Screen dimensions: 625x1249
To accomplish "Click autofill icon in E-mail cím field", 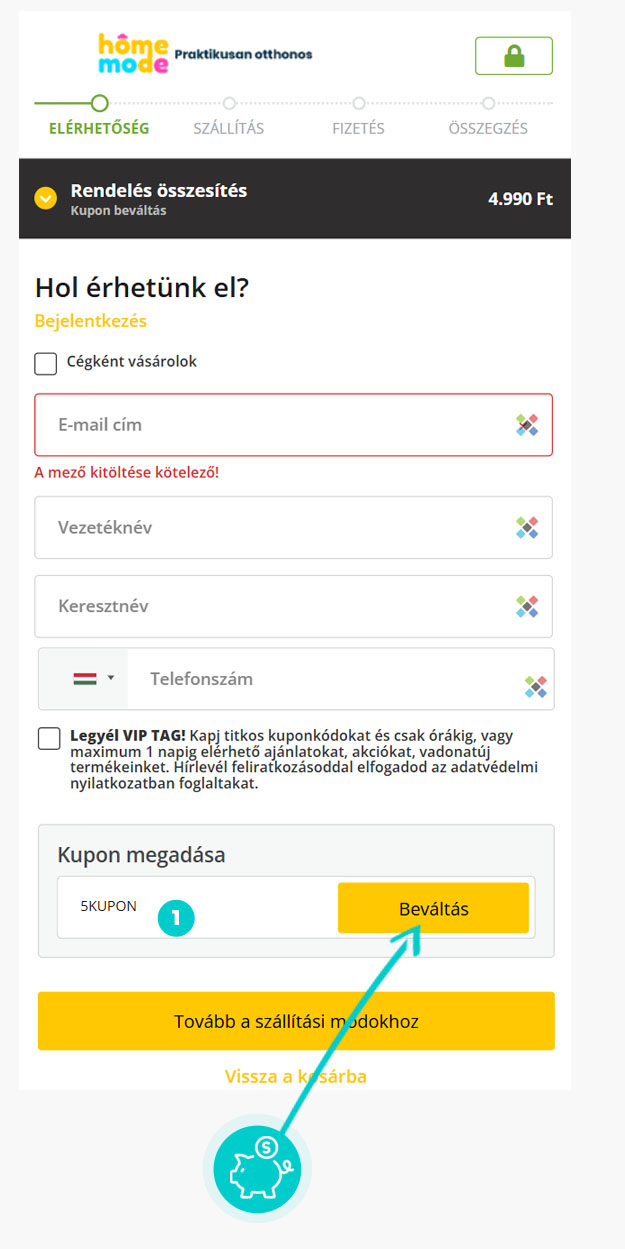I will [x=527, y=425].
